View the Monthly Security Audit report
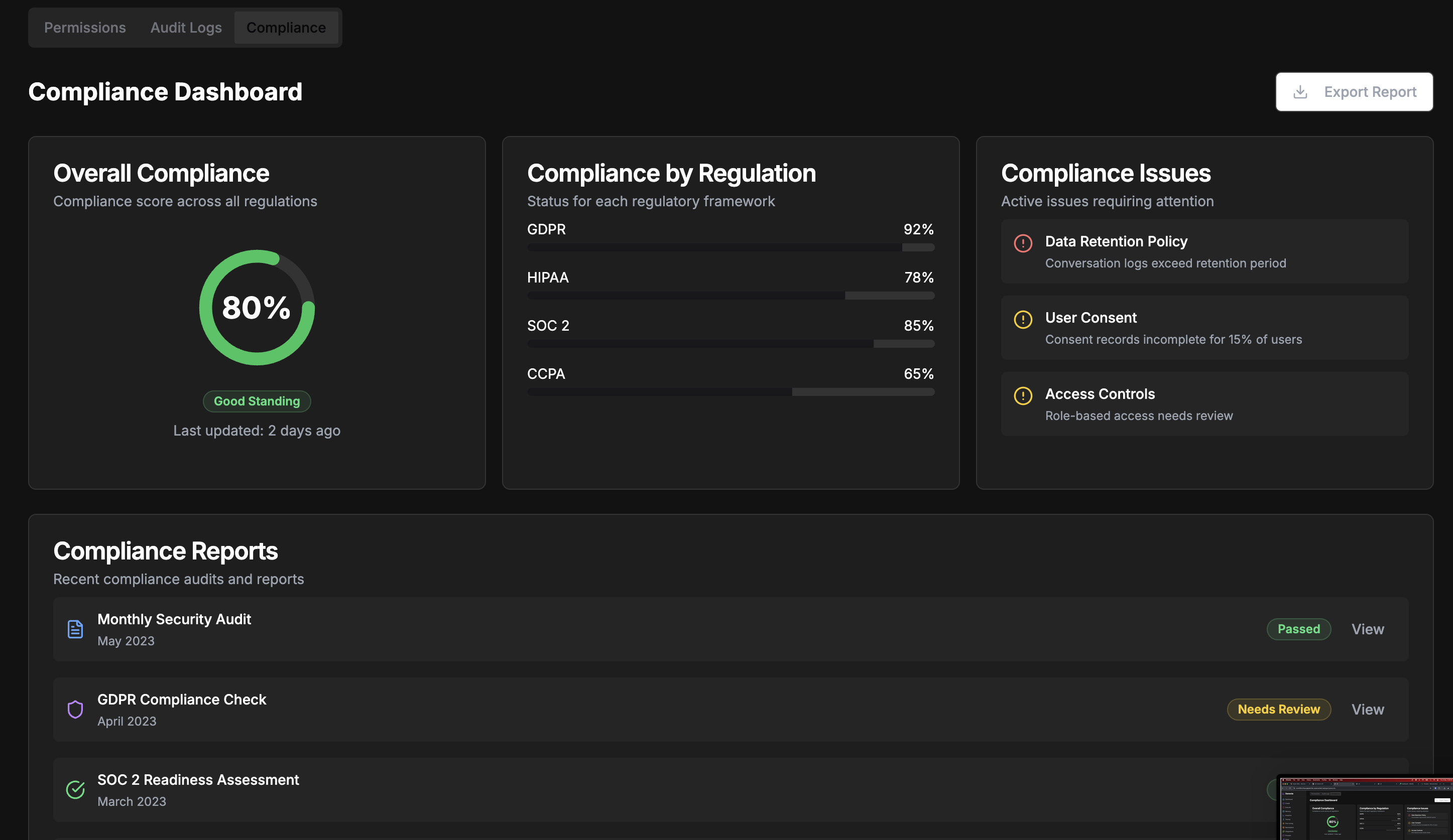The width and height of the screenshot is (1453, 840). pyautogui.click(x=1368, y=629)
